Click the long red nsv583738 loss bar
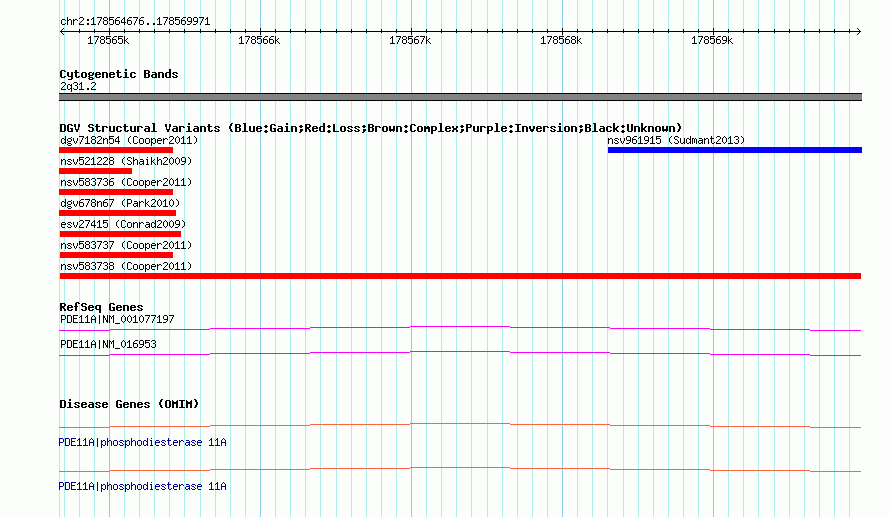The image size is (890, 517). pyautogui.click(x=460, y=276)
